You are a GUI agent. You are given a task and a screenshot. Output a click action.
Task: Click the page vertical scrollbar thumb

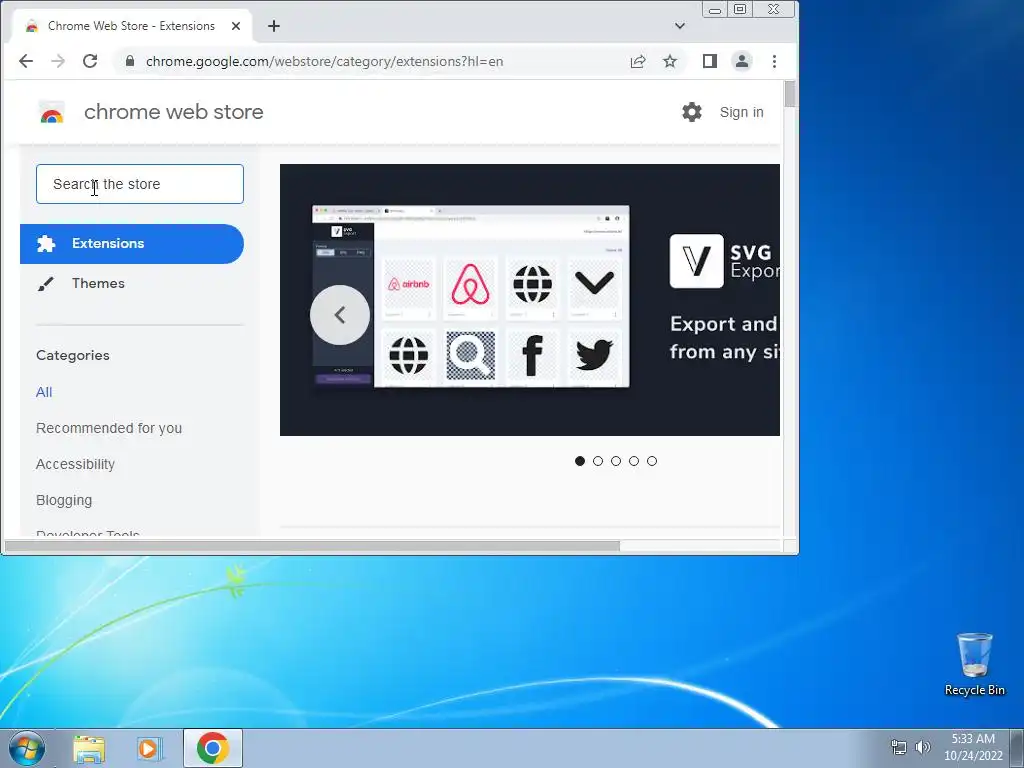pyautogui.click(x=790, y=94)
